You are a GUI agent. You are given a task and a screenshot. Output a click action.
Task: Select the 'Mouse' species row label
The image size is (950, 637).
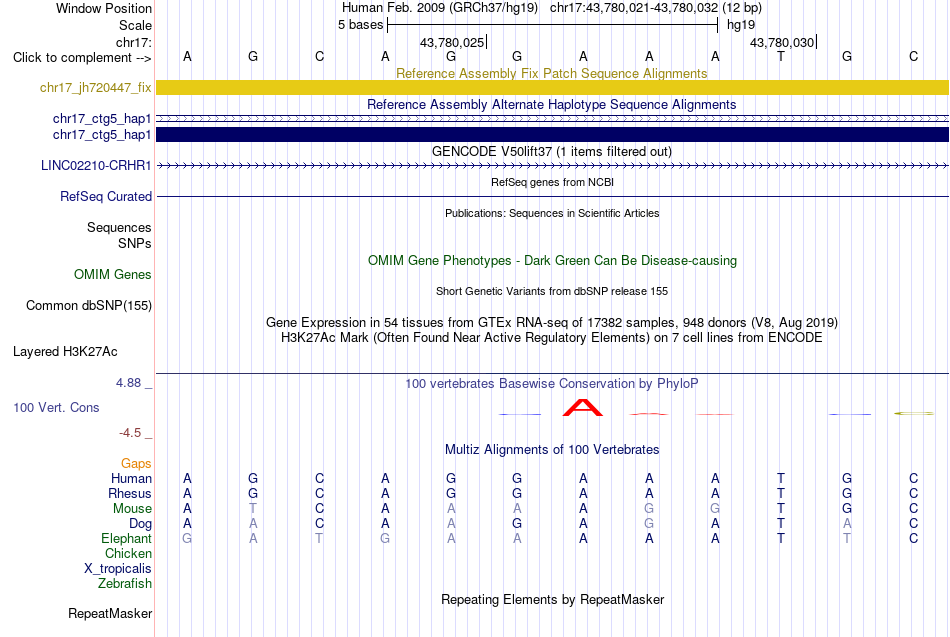point(132,509)
